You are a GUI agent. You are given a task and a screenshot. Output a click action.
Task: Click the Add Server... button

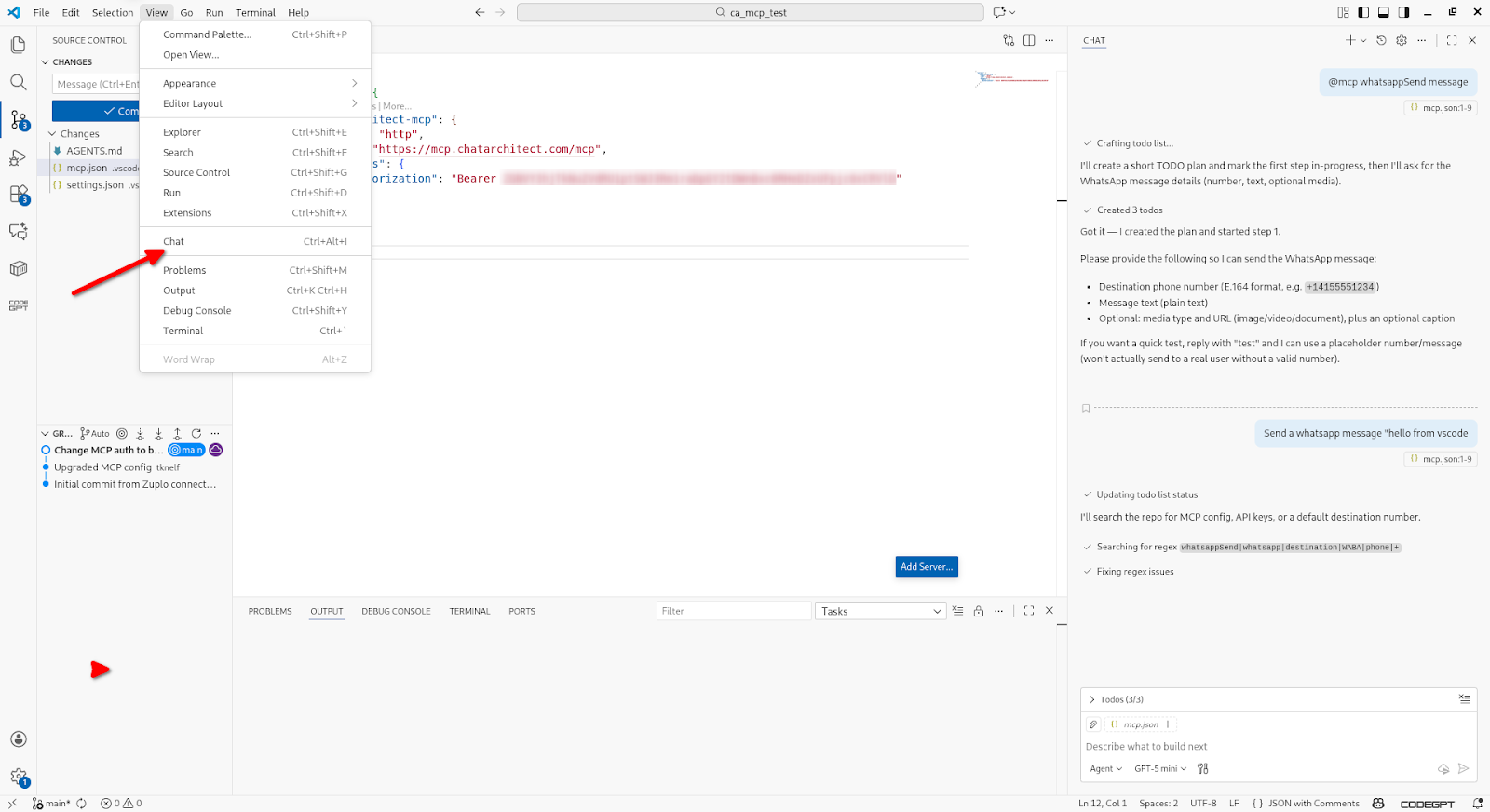coord(927,566)
